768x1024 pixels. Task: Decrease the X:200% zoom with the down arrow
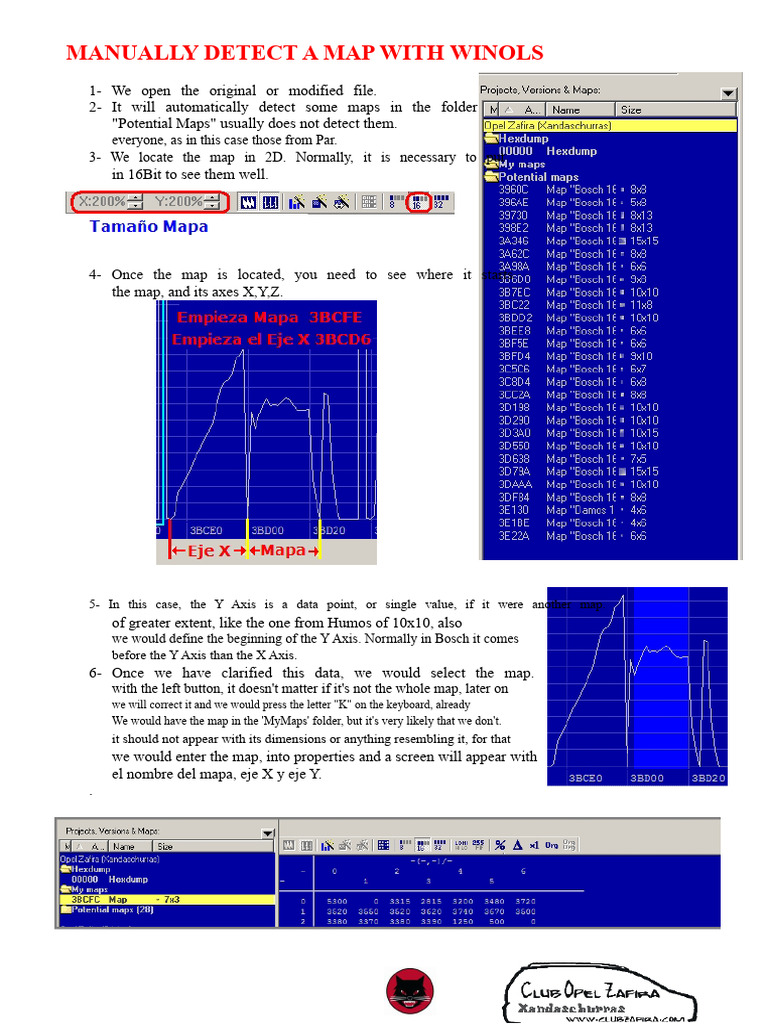pyautogui.click(x=135, y=206)
